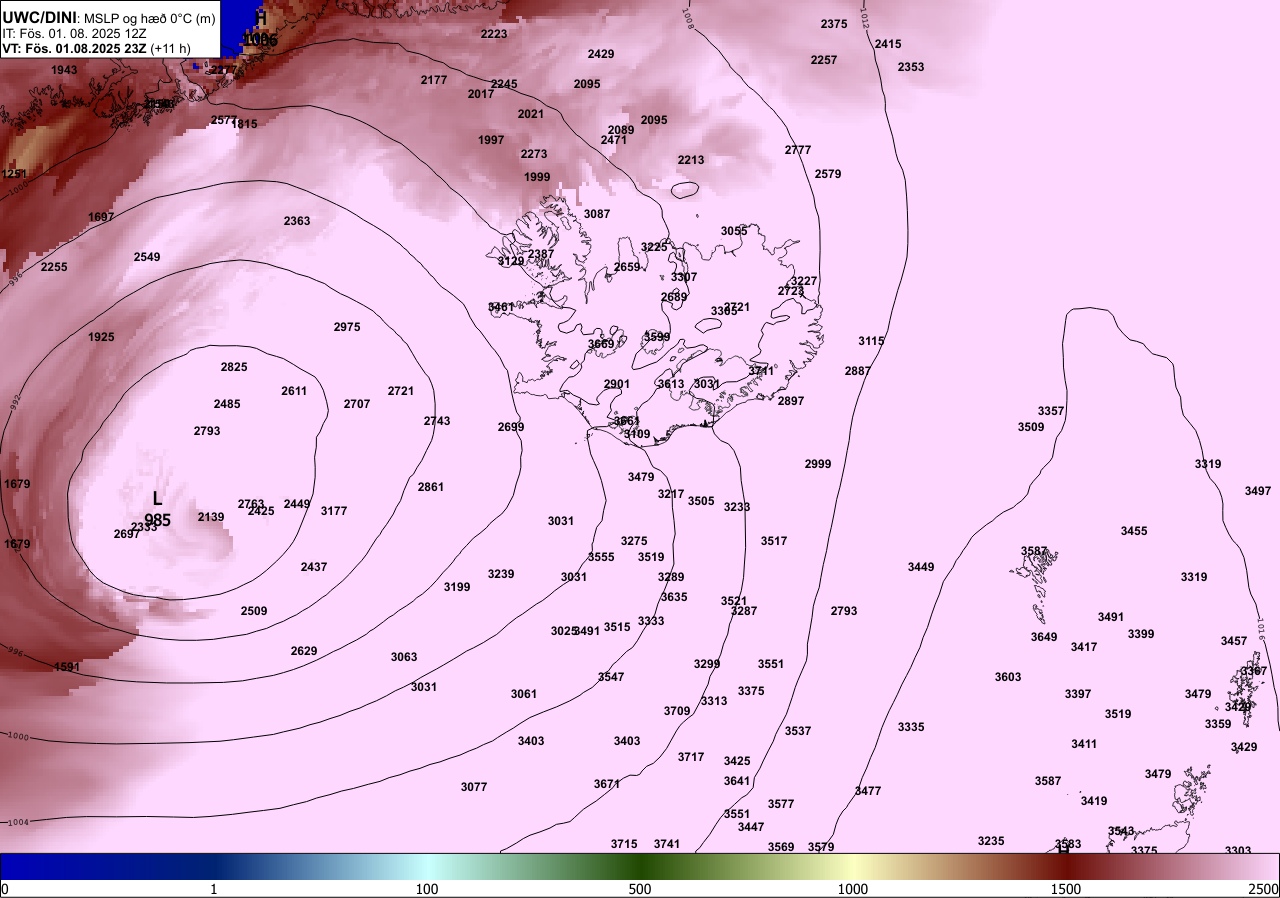Click the height value 2825
Screen dimensions: 1280x898
[x=234, y=367]
